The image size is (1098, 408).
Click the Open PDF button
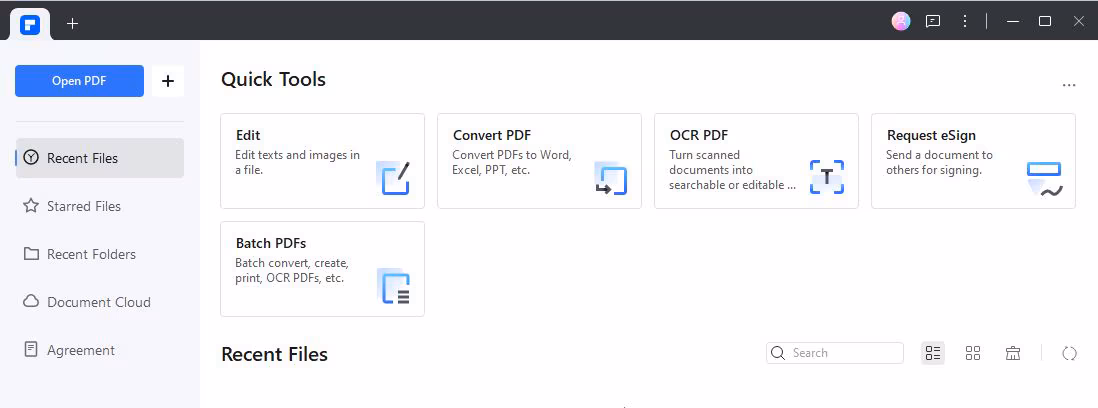[79, 81]
